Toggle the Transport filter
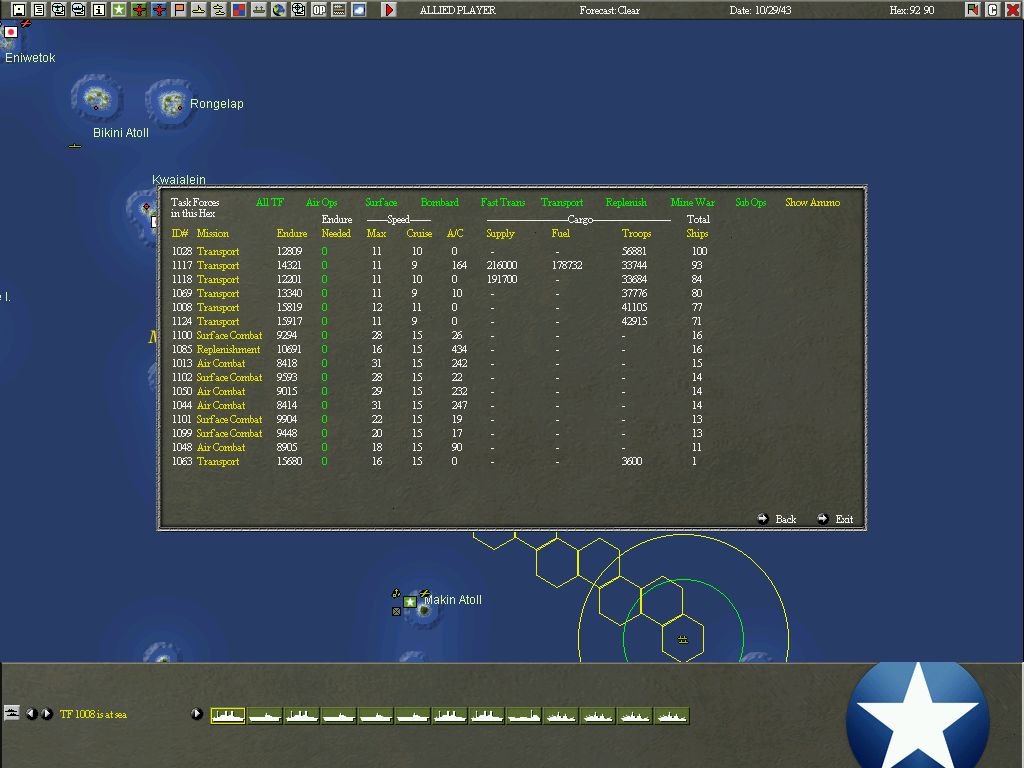Image resolution: width=1024 pixels, height=768 pixels. click(x=562, y=202)
